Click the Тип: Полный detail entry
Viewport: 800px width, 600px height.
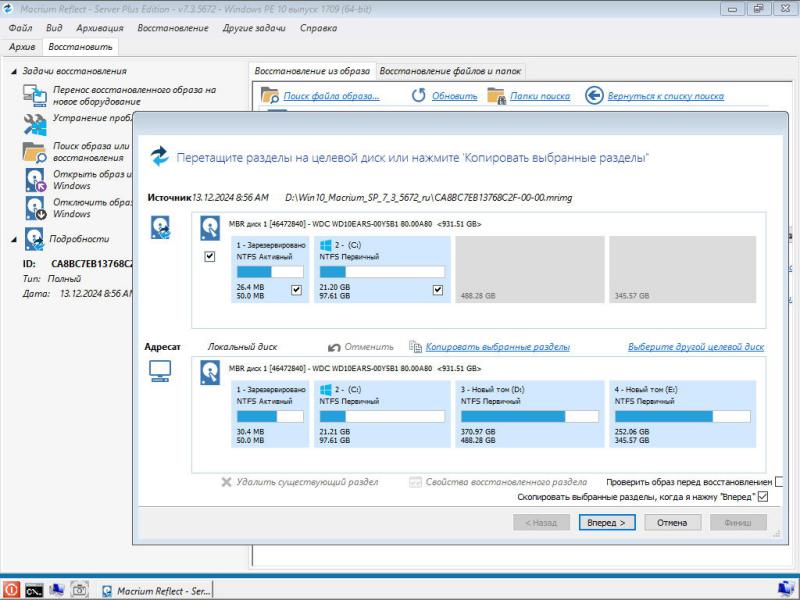pyautogui.click(x=52, y=279)
